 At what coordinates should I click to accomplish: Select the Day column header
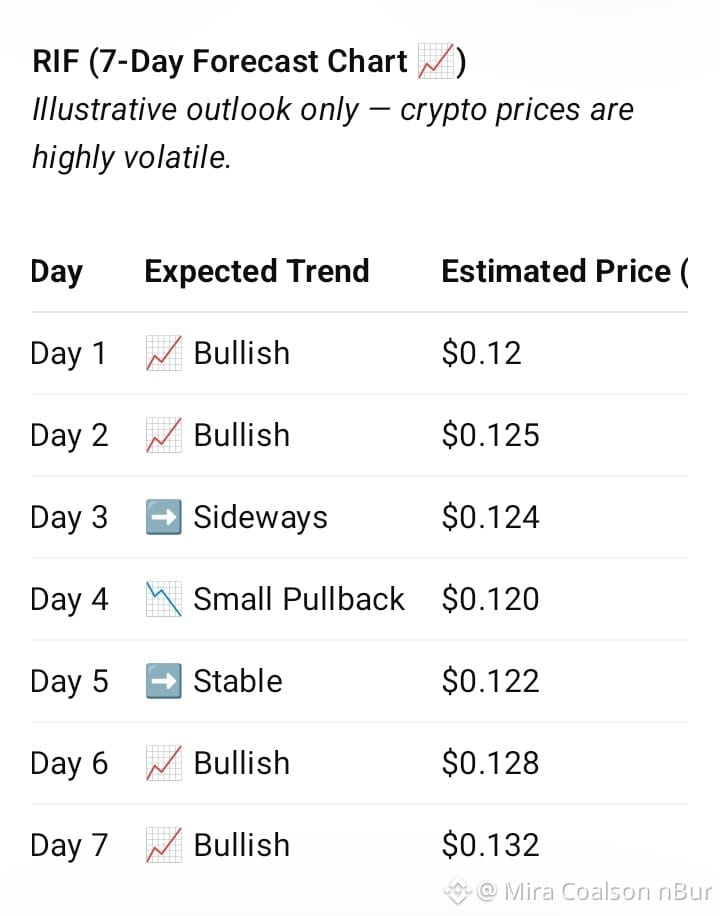click(x=57, y=272)
